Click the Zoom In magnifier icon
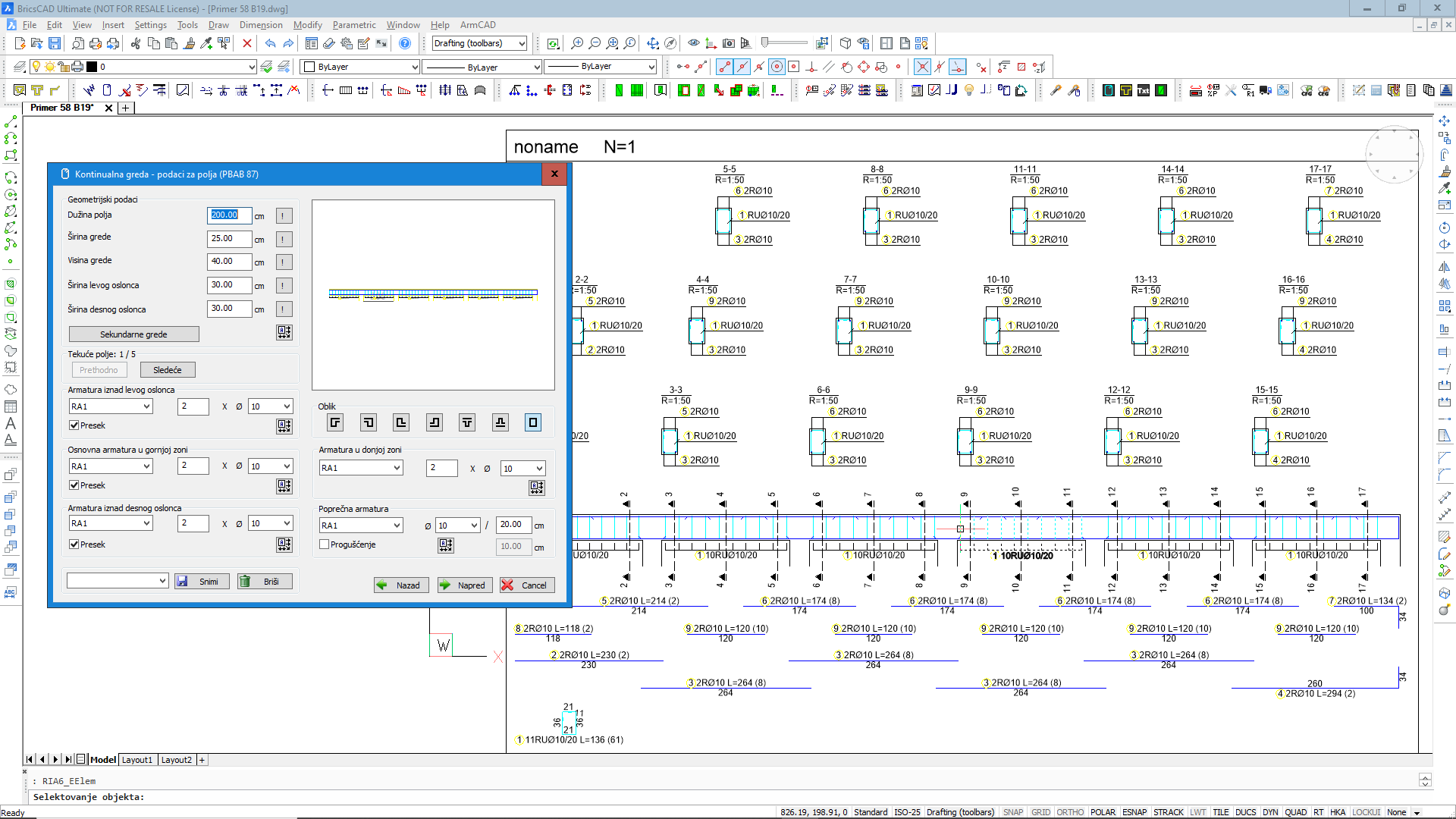 (x=577, y=43)
